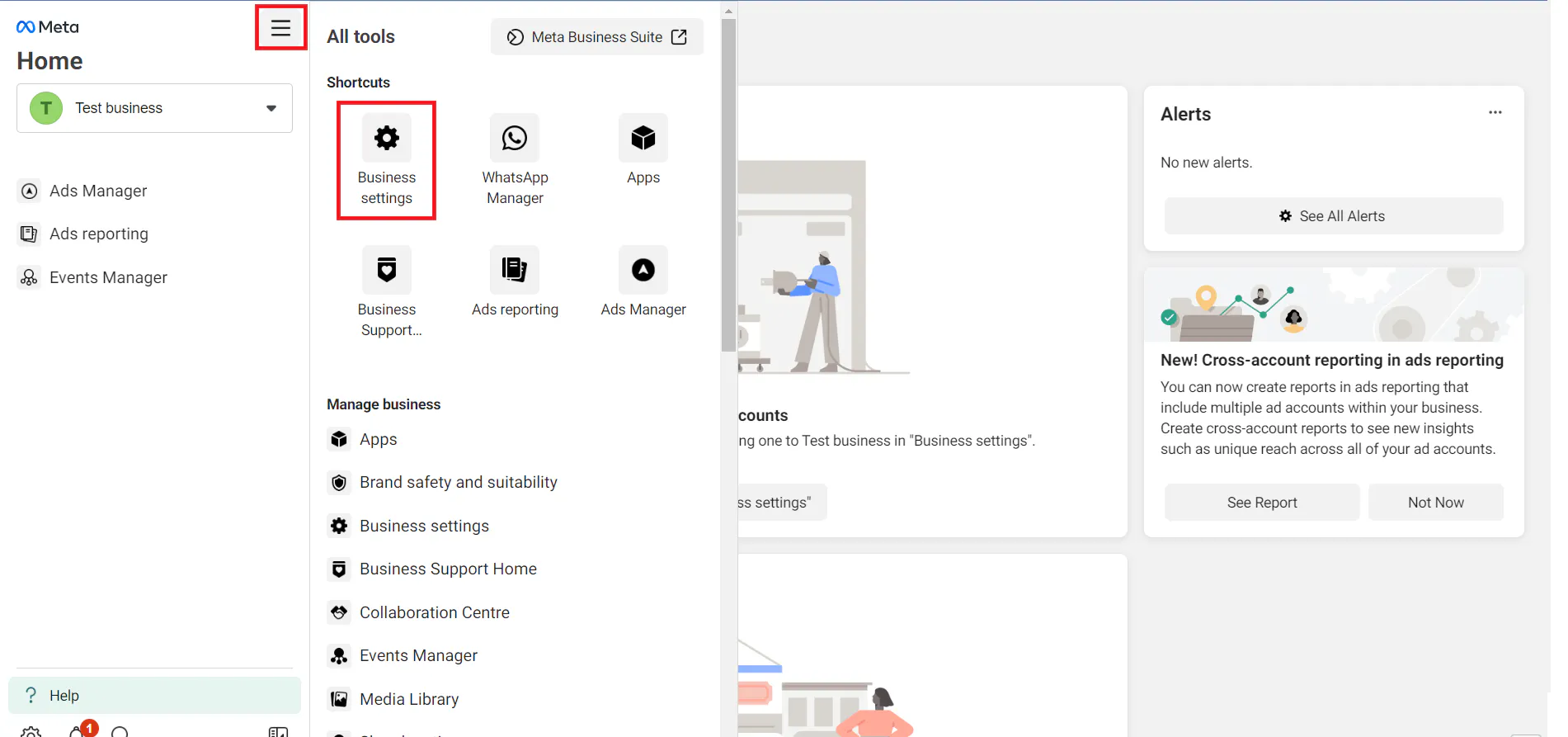Dismiss with Not Now button
This screenshot has width=1568, height=737.
click(x=1435, y=503)
